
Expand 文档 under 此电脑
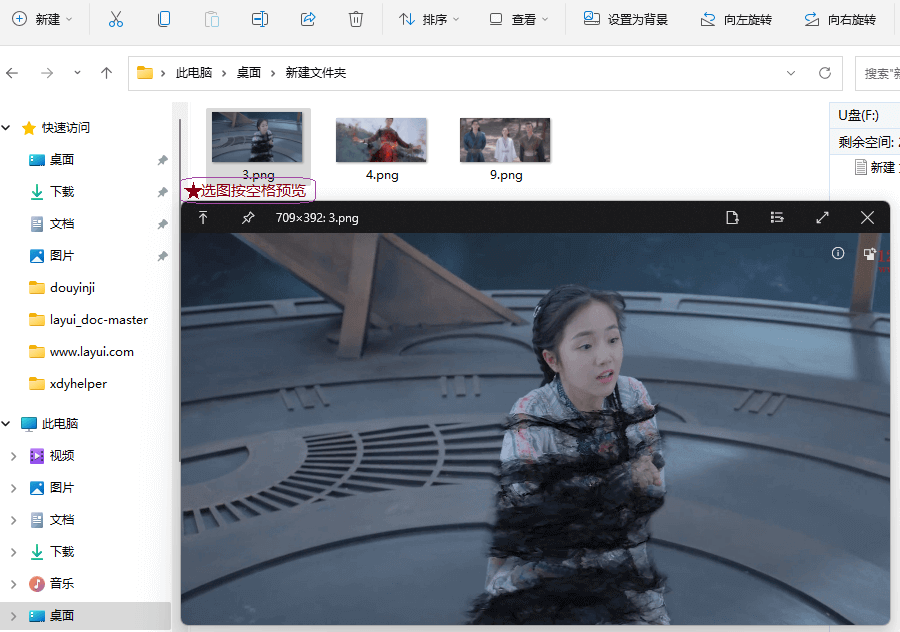pyautogui.click(x=14, y=520)
